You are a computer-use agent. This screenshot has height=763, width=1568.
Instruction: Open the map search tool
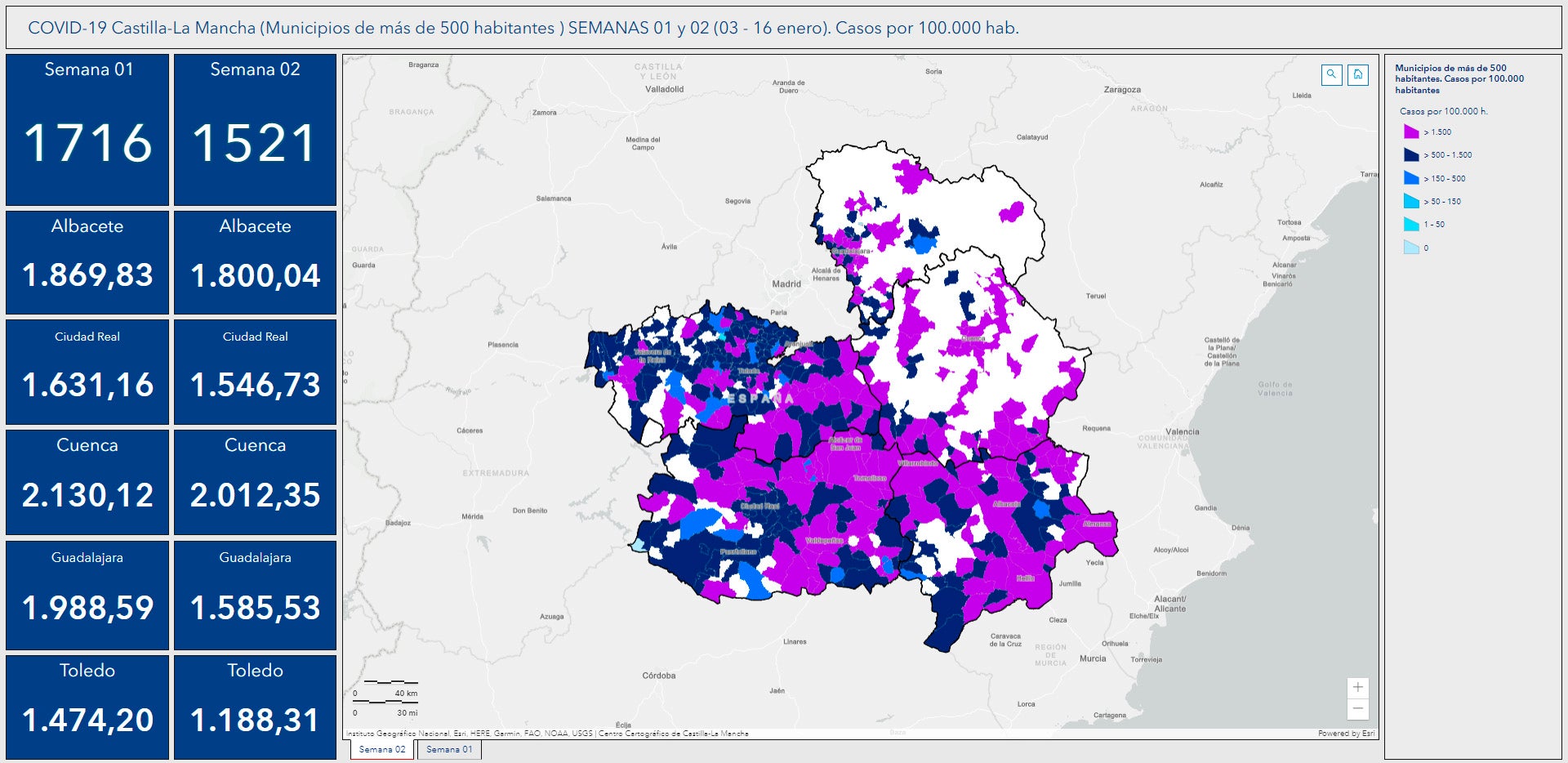tap(1331, 75)
